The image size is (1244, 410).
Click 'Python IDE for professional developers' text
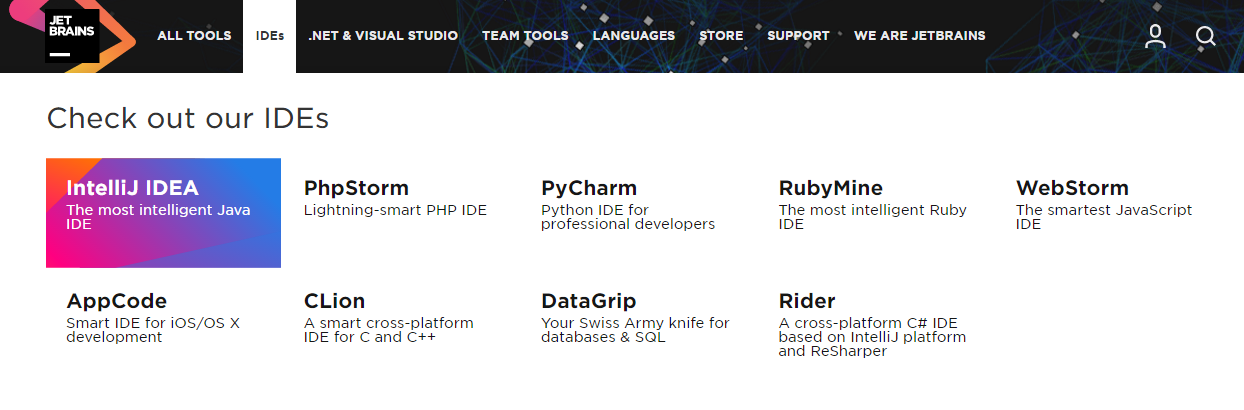(x=628, y=217)
